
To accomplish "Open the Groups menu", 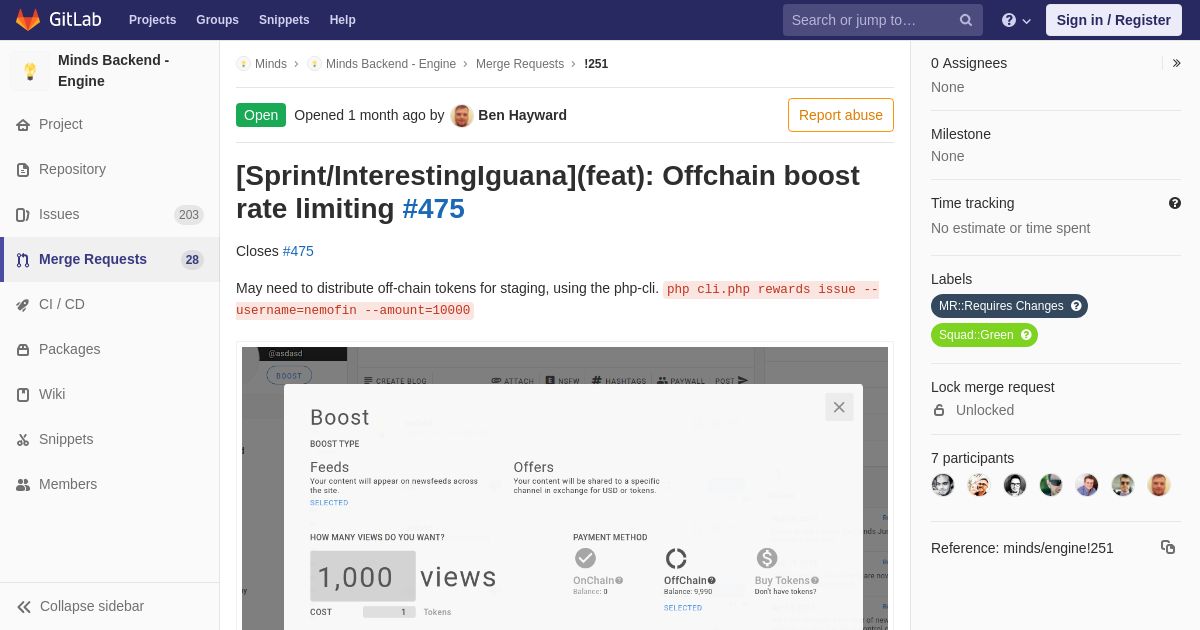I will coord(217,20).
